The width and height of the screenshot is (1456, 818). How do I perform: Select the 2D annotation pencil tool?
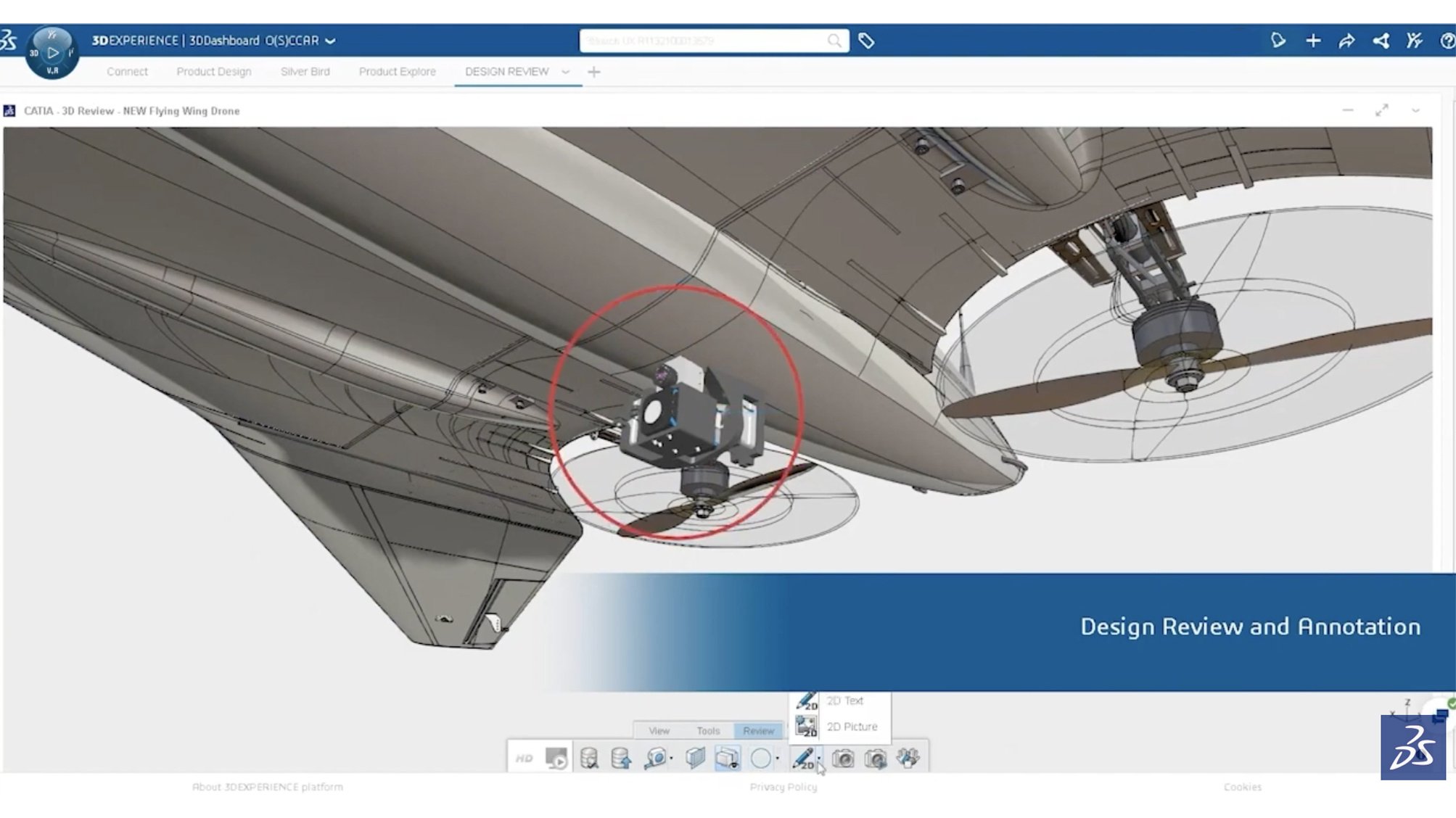pos(802,759)
